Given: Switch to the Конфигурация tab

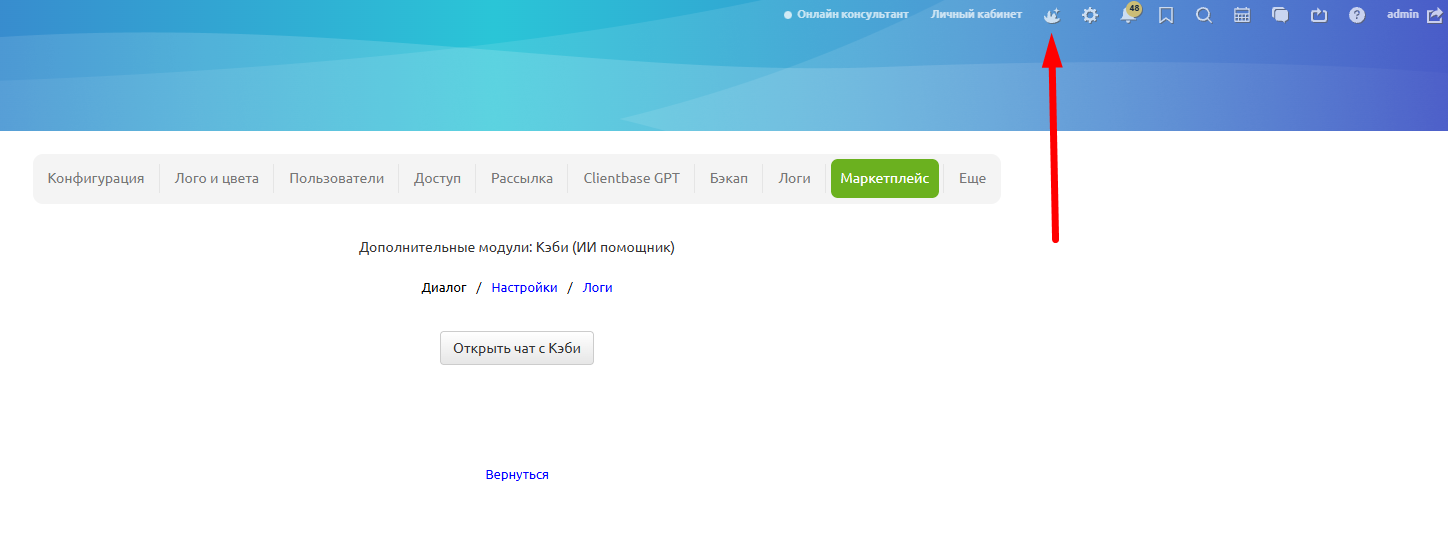Looking at the screenshot, I should tap(96, 178).
